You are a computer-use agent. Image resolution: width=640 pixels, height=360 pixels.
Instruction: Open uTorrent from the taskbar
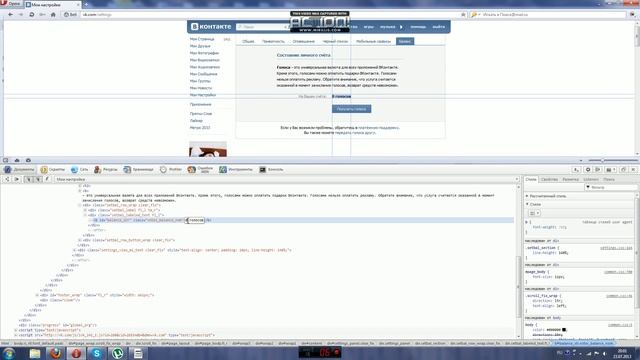[118, 353]
